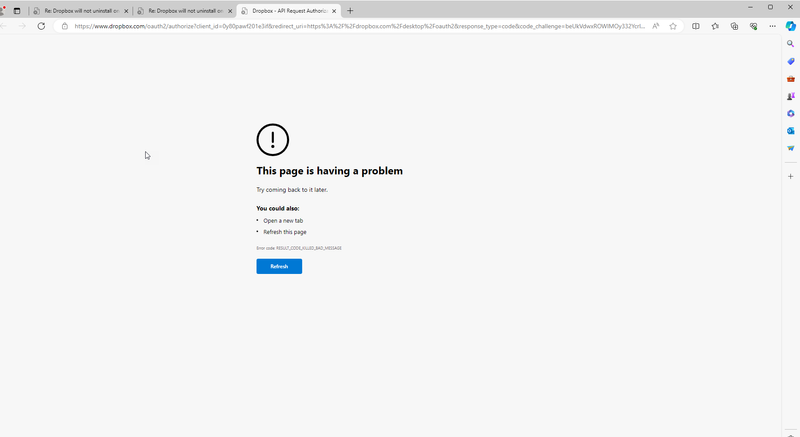Click the heading This page is having a problem
The image size is (800, 437).
[330, 171]
